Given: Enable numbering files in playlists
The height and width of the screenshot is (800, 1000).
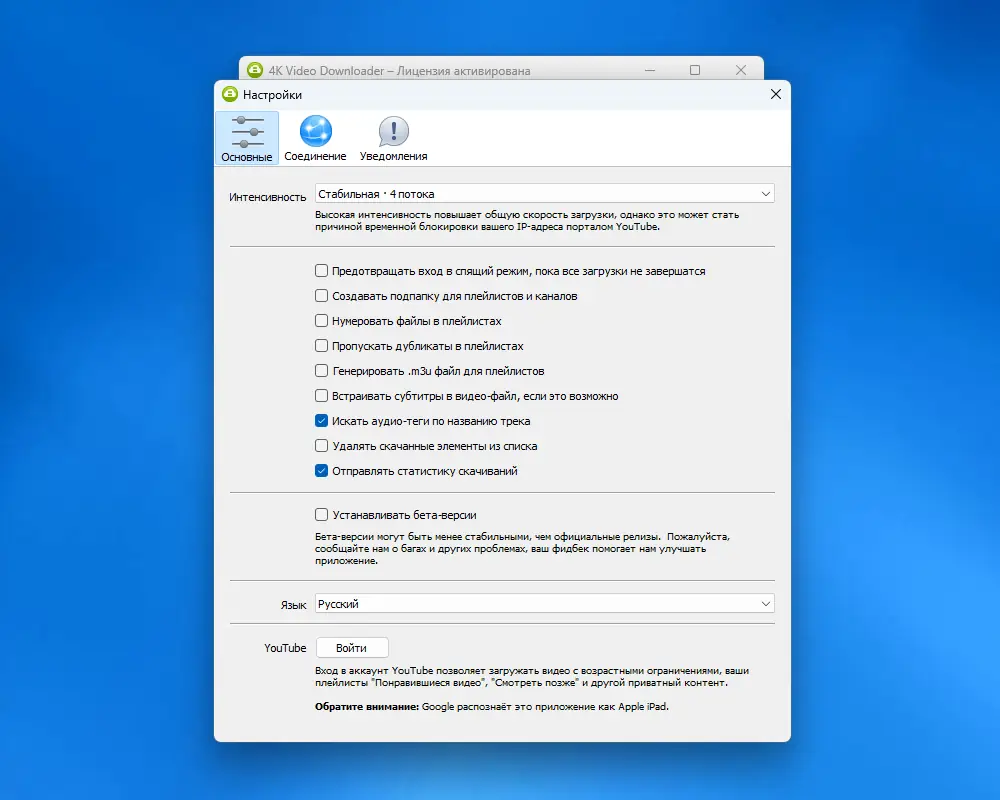Looking at the screenshot, I should coord(322,322).
